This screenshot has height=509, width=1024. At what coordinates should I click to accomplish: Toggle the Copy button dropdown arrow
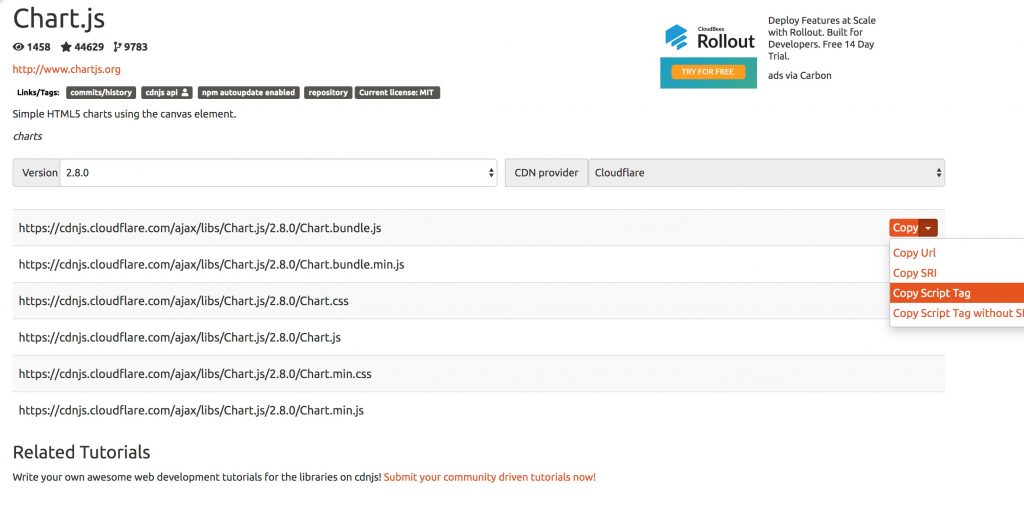coord(928,228)
